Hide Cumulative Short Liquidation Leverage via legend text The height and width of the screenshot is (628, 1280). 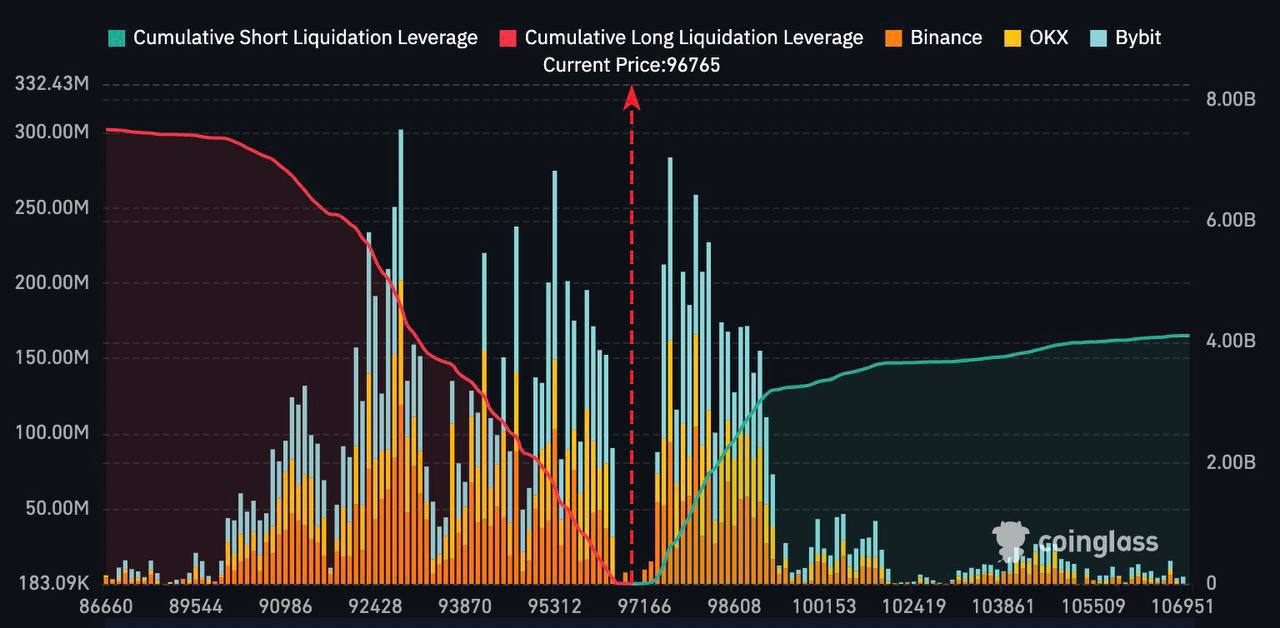pyautogui.click(x=305, y=38)
